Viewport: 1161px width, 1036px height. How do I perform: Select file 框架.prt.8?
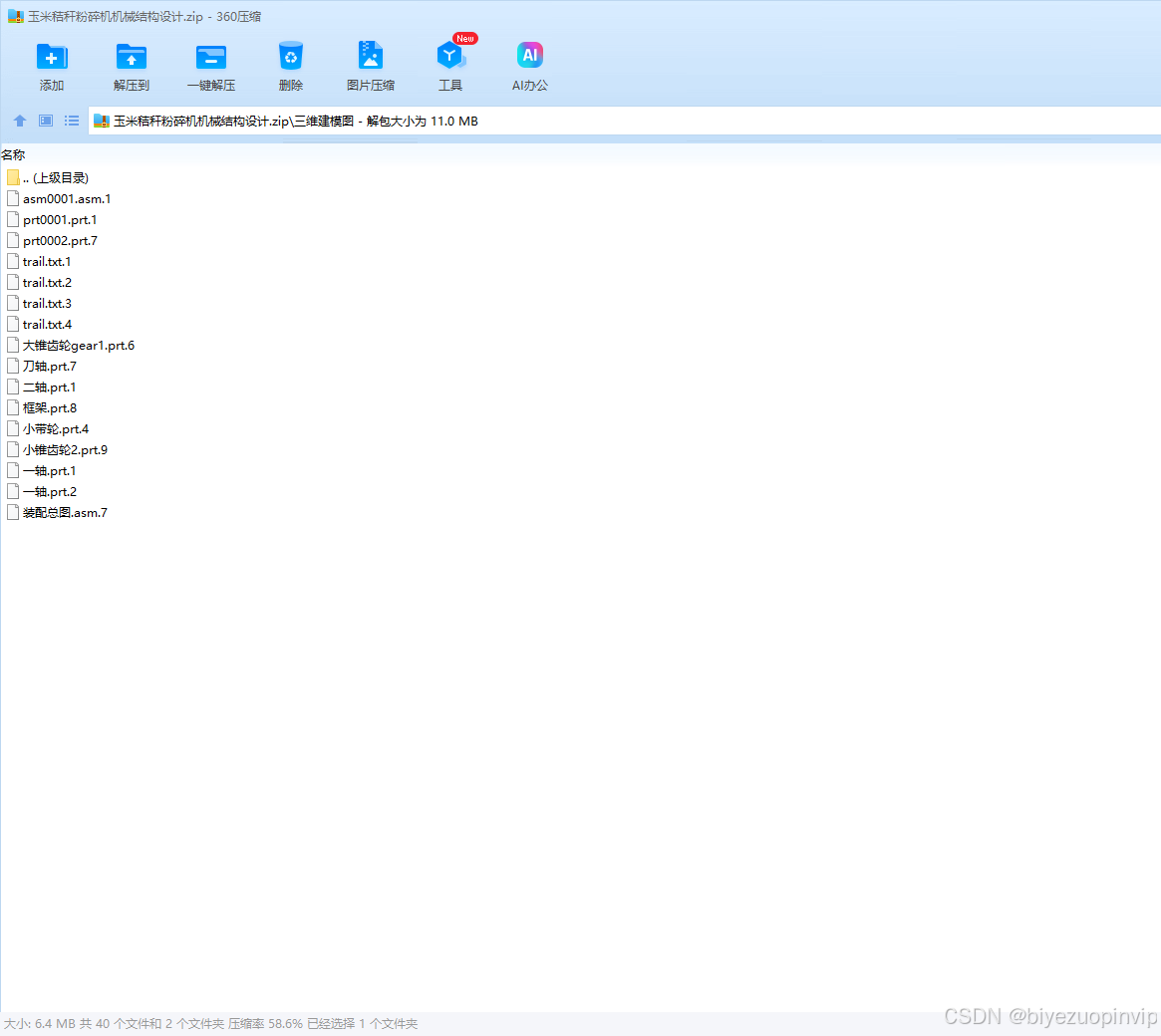pos(50,407)
